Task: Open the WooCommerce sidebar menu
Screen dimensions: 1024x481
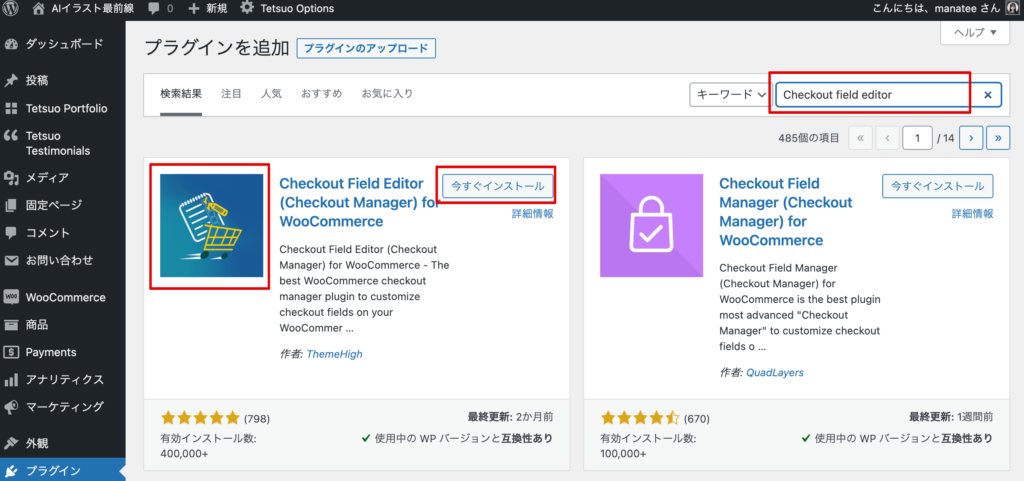Action: tap(64, 297)
